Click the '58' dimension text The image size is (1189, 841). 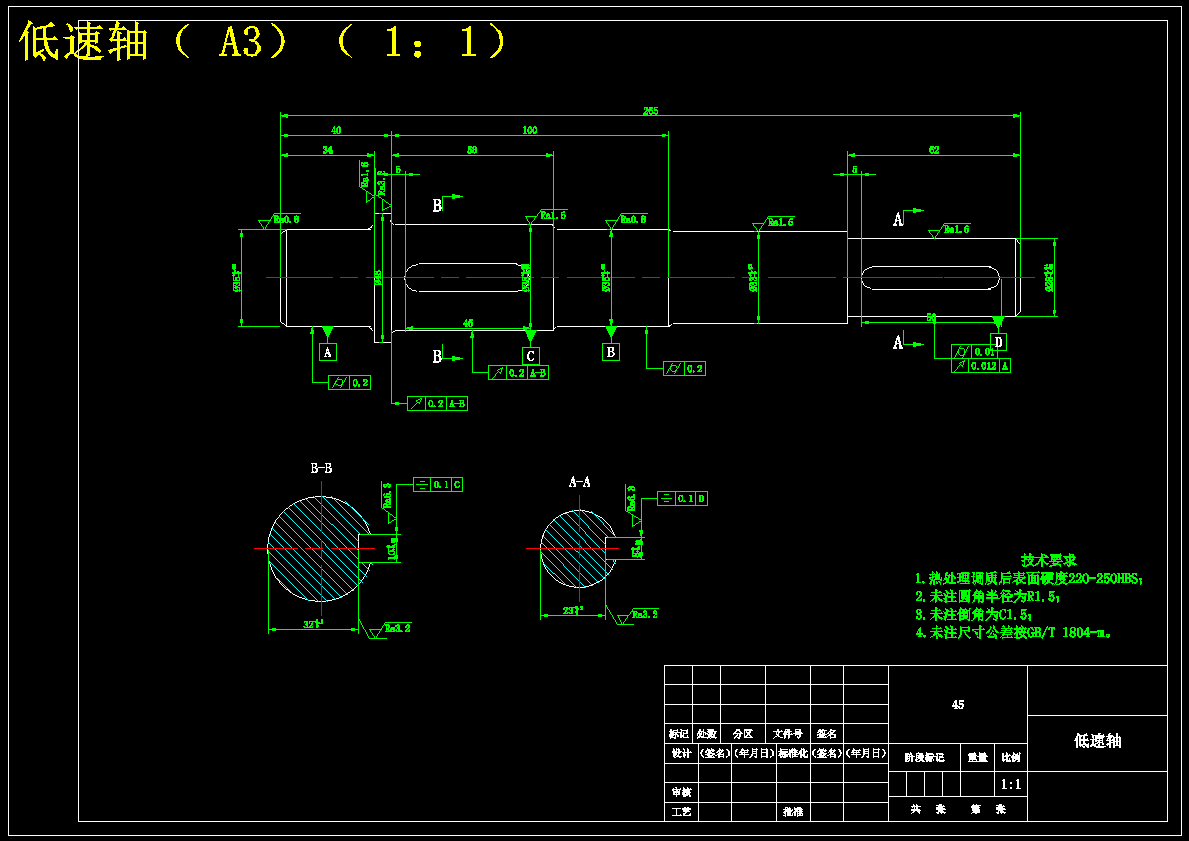[x=472, y=150]
